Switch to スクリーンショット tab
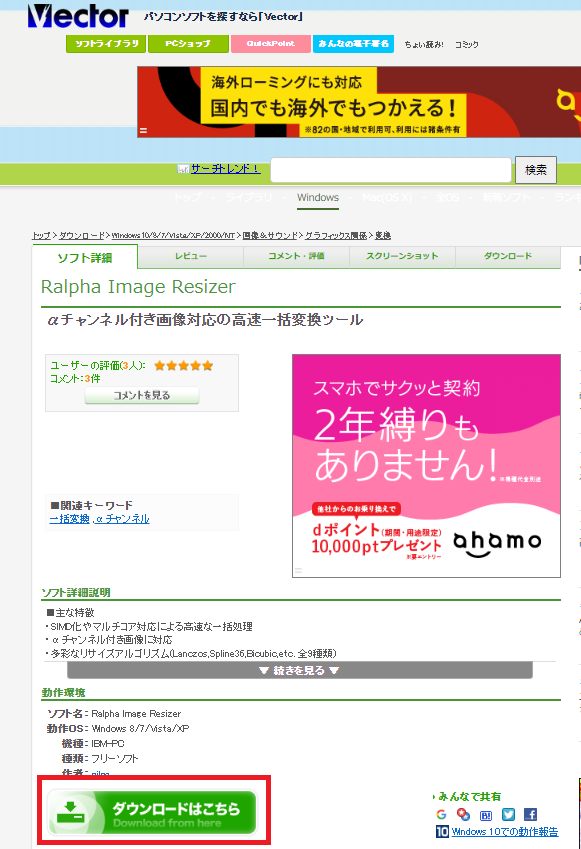 click(x=402, y=256)
